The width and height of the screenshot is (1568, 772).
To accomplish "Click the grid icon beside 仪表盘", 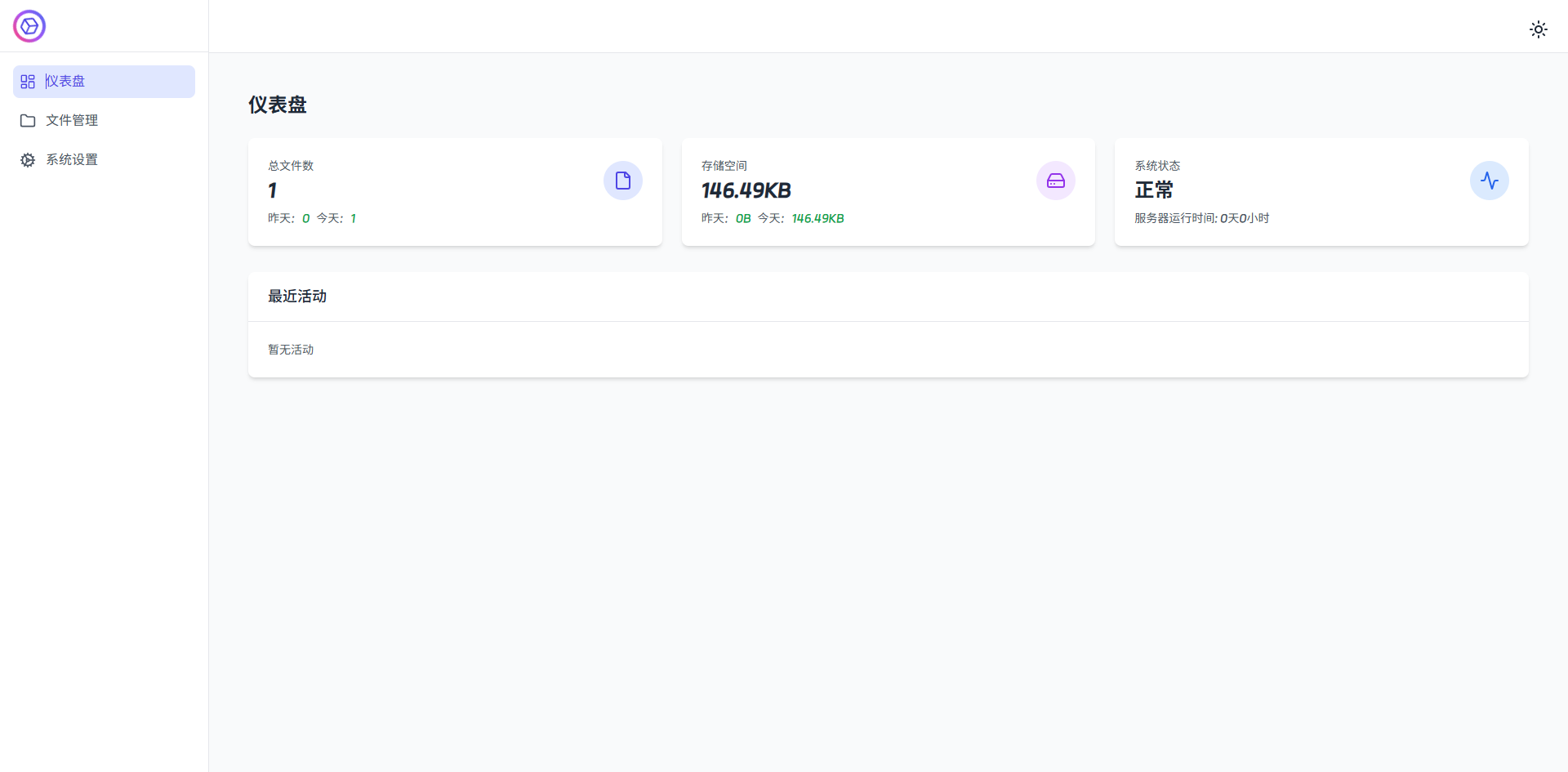I will (28, 82).
